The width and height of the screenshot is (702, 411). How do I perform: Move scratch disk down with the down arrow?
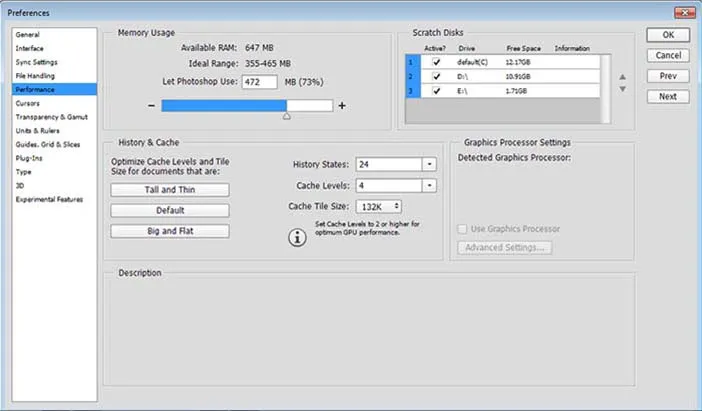click(622, 89)
